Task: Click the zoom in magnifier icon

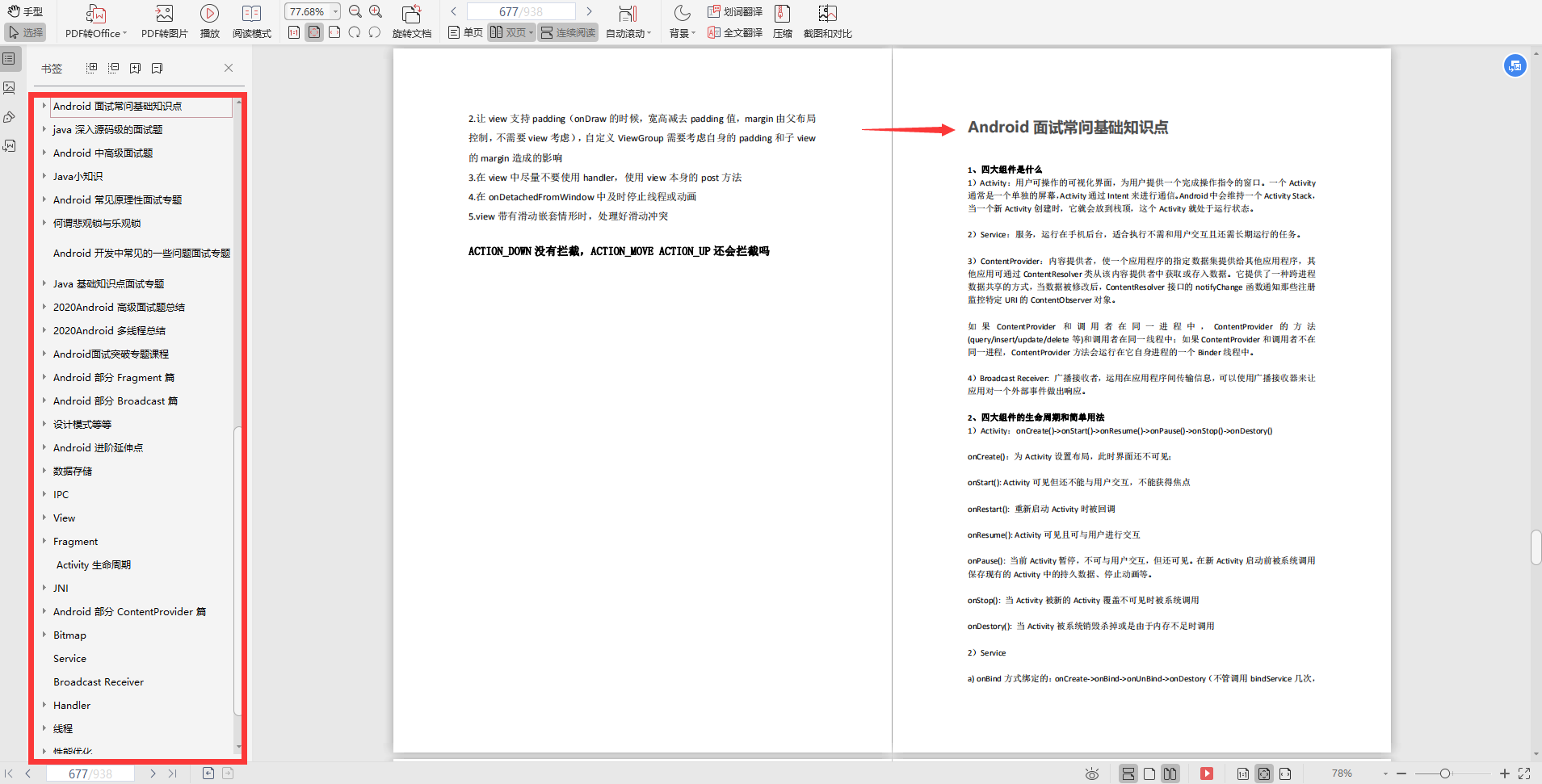Action: [x=376, y=11]
